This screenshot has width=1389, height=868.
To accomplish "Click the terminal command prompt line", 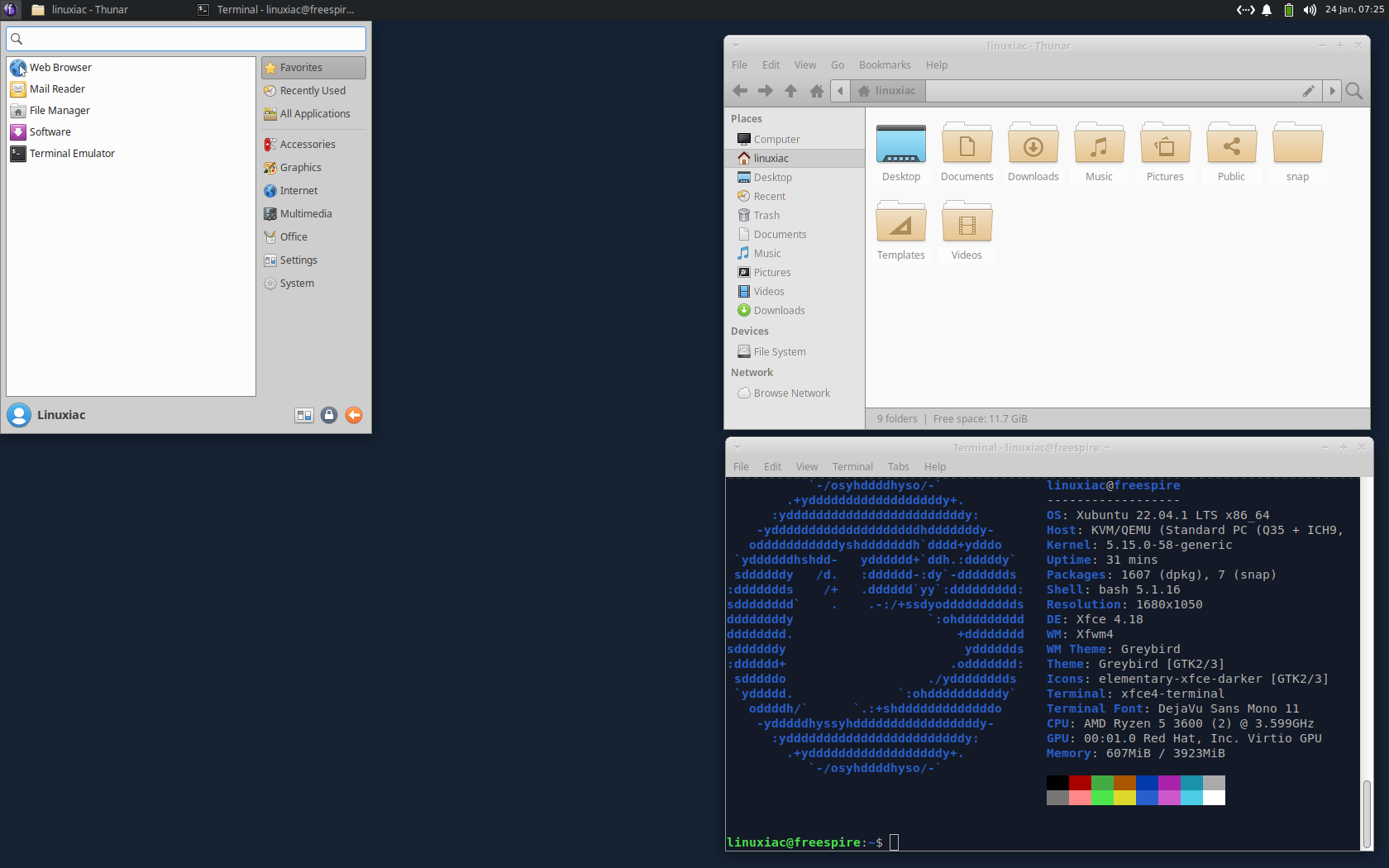I will coord(812,842).
